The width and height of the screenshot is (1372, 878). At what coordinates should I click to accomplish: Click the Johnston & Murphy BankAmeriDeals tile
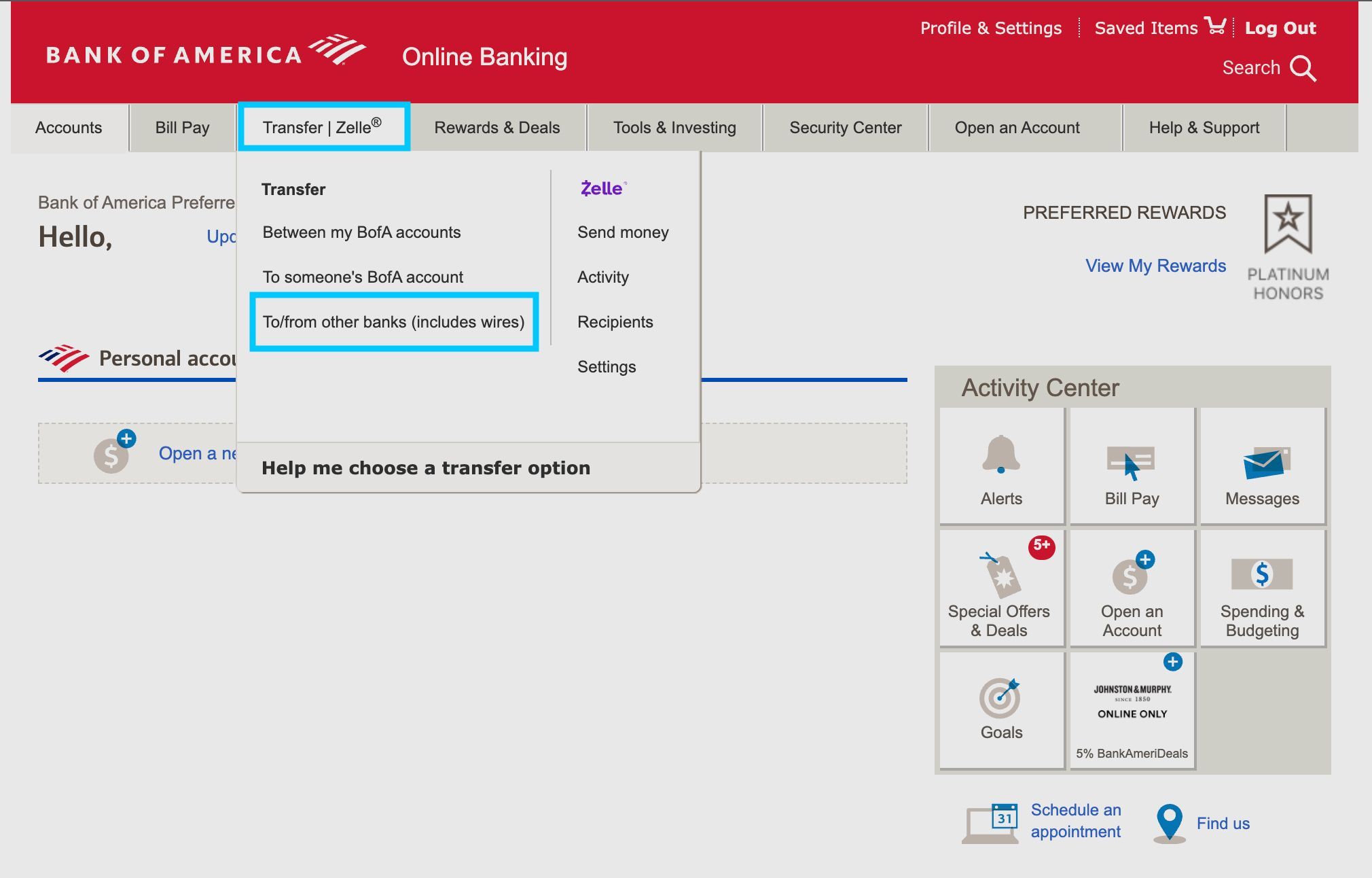(1132, 711)
